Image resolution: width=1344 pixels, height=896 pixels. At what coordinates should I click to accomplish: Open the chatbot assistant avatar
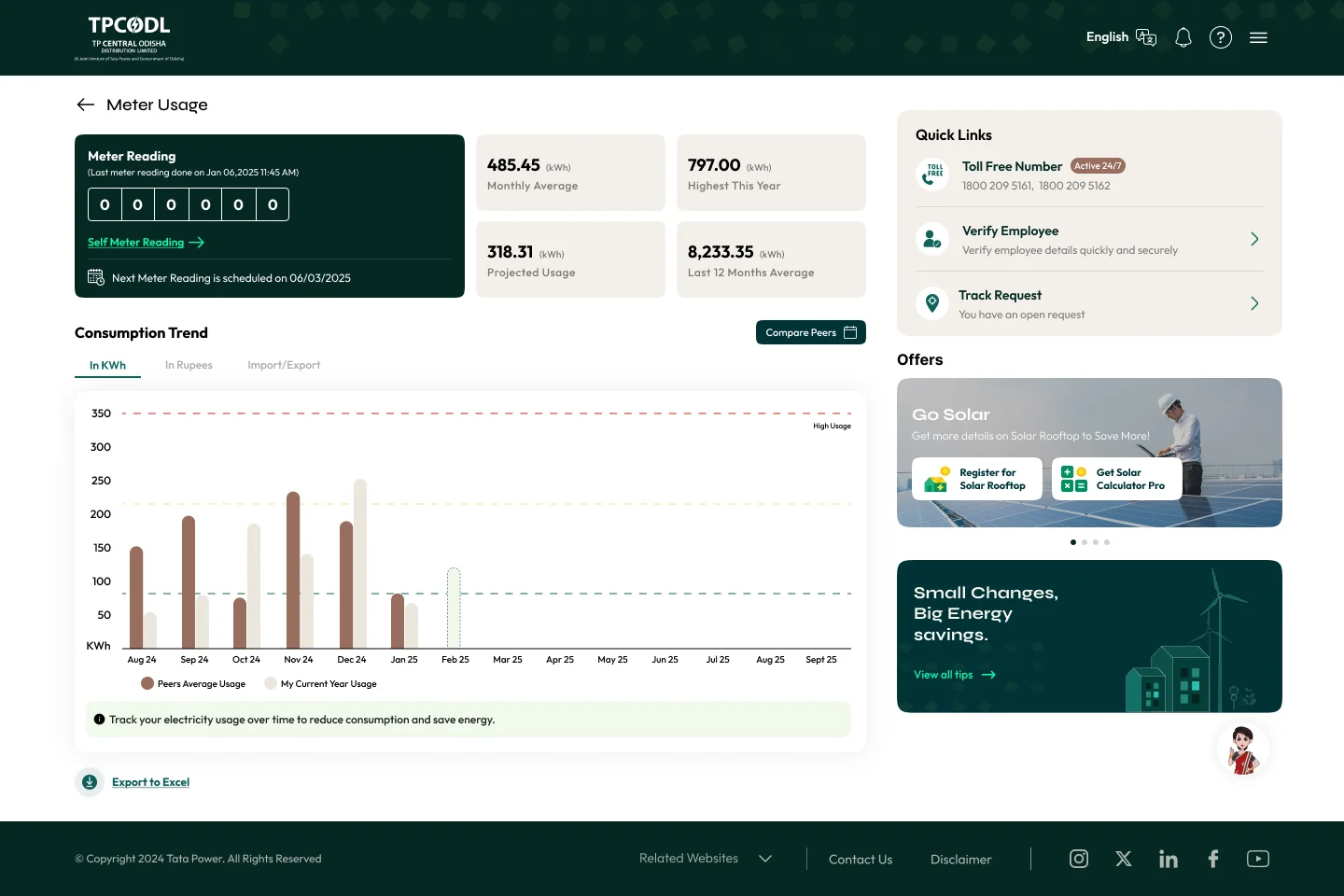coord(1242,749)
